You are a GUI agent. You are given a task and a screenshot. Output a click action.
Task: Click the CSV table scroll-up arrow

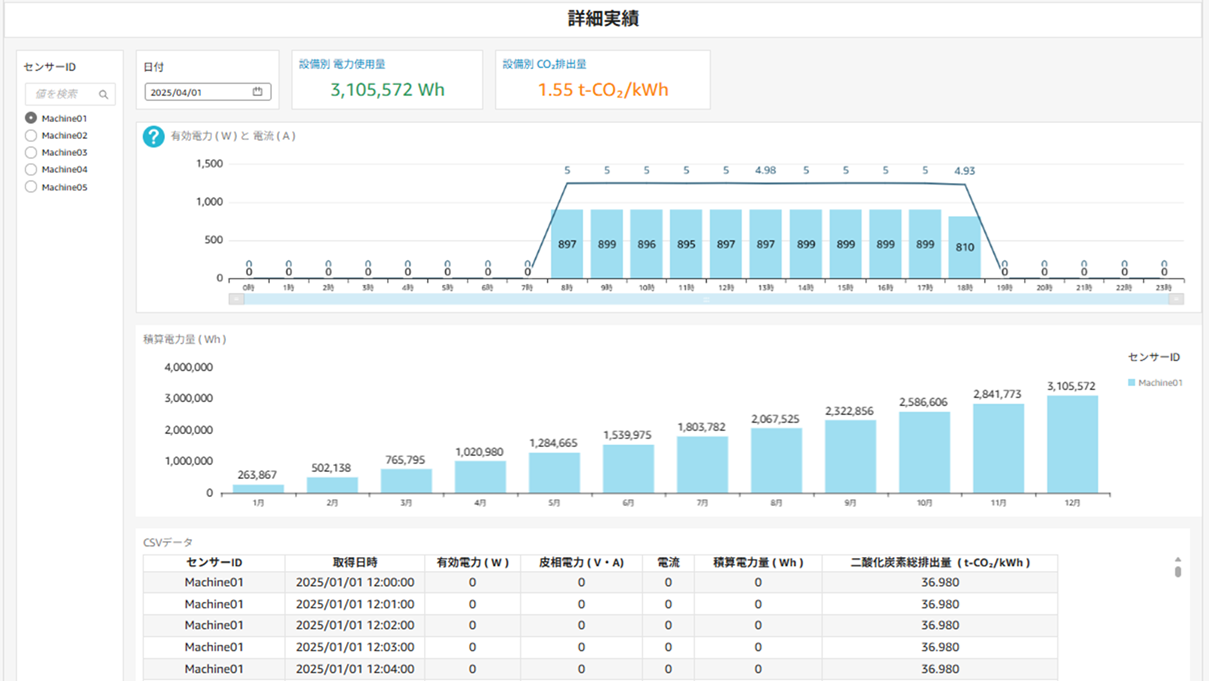[x=1177, y=560]
